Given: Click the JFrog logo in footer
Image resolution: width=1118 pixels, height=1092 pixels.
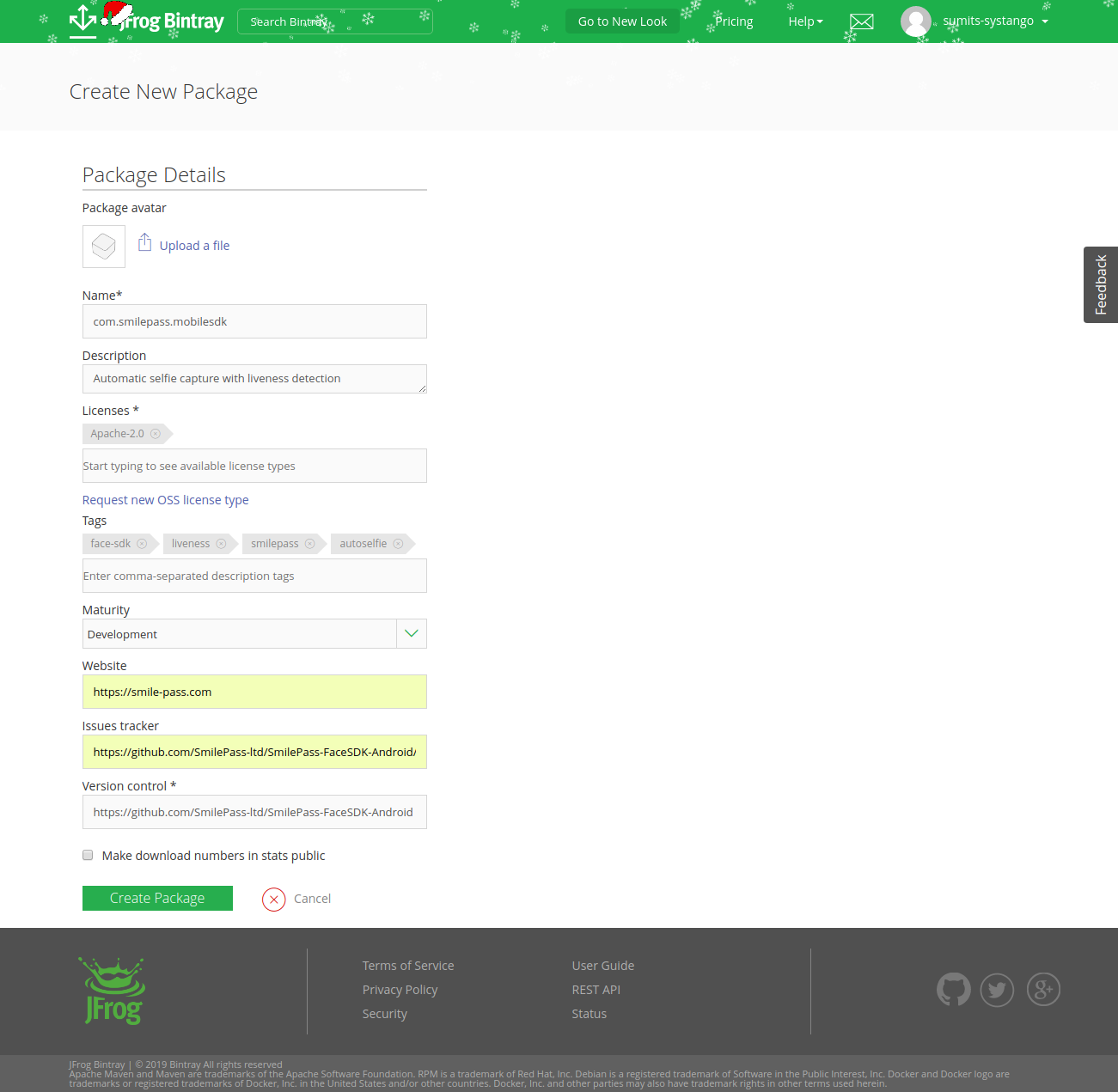Looking at the screenshot, I should click(113, 991).
